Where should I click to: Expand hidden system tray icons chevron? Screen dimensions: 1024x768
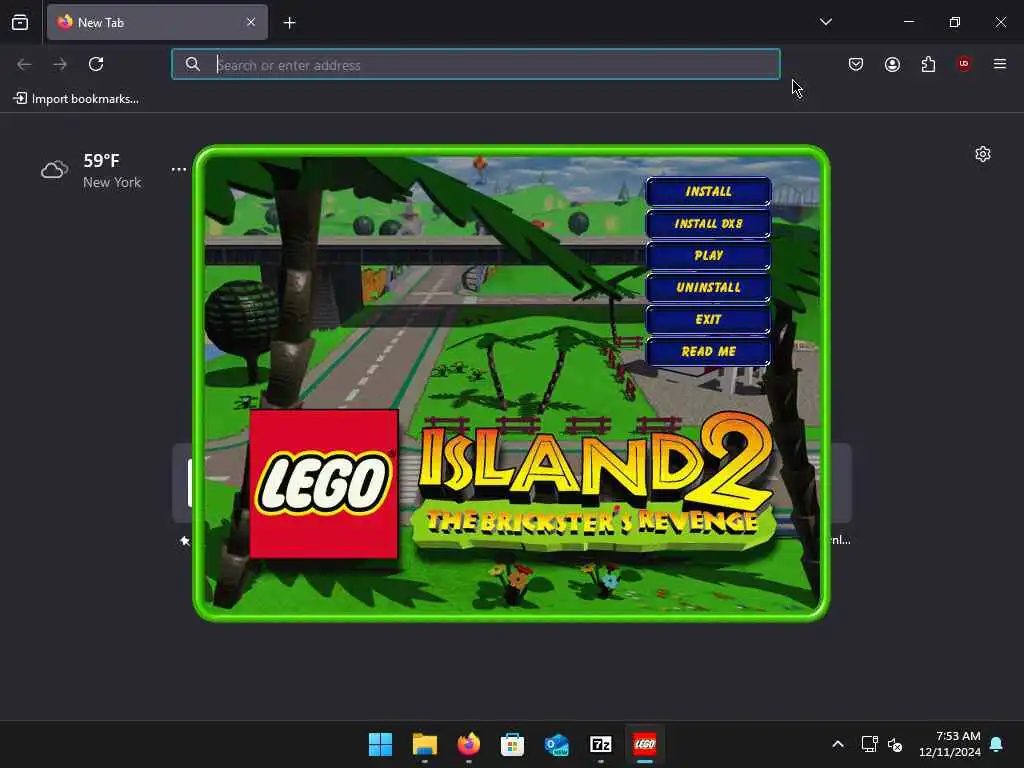(838, 744)
